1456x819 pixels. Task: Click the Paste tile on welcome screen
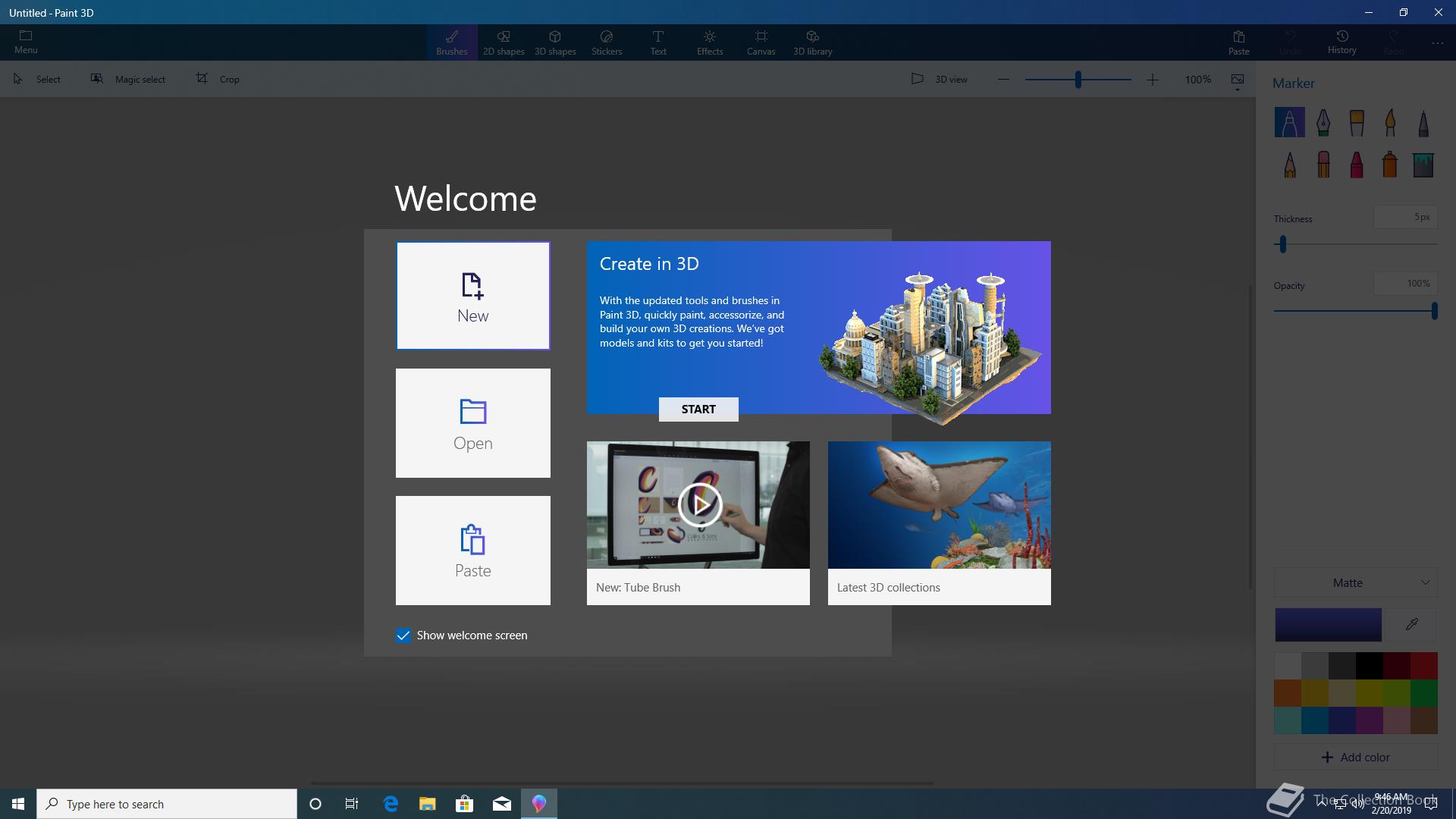pyautogui.click(x=473, y=551)
